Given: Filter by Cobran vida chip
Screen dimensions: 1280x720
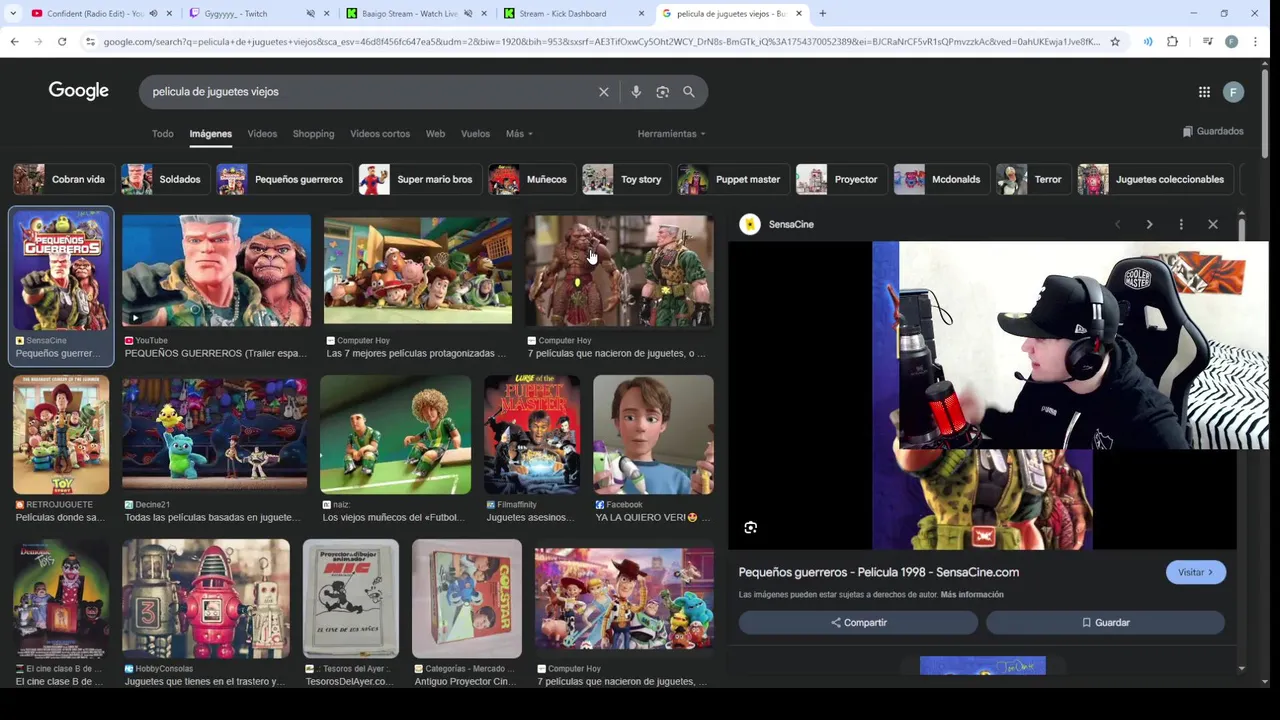Looking at the screenshot, I should click(64, 179).
